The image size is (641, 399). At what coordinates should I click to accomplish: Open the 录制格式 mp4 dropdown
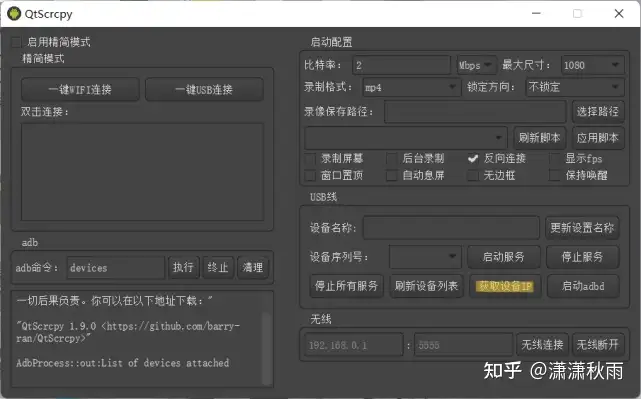(411, 87)
